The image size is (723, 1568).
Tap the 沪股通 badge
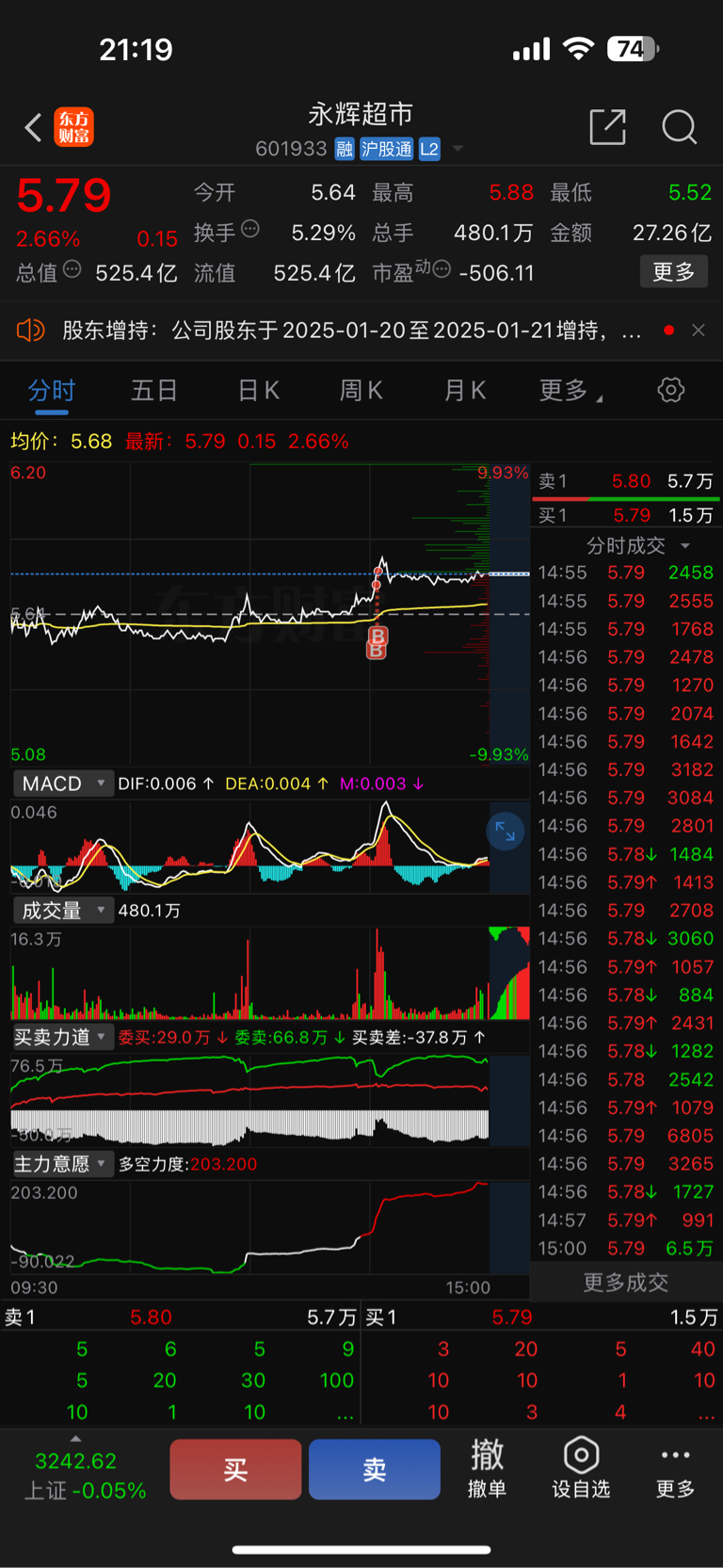pyautogui.click(x=386, y=149)
